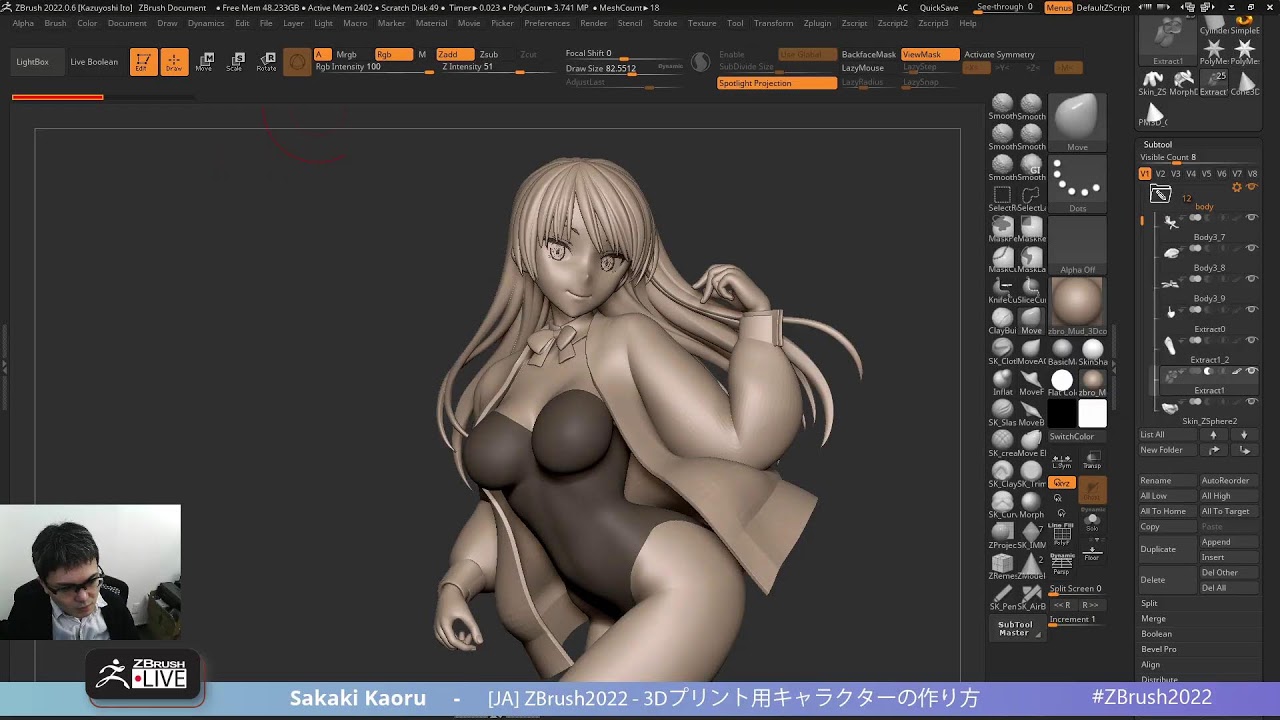Open the current Move brush thumbnail
Screen dimensions: 1280x720
(1077, 122)
